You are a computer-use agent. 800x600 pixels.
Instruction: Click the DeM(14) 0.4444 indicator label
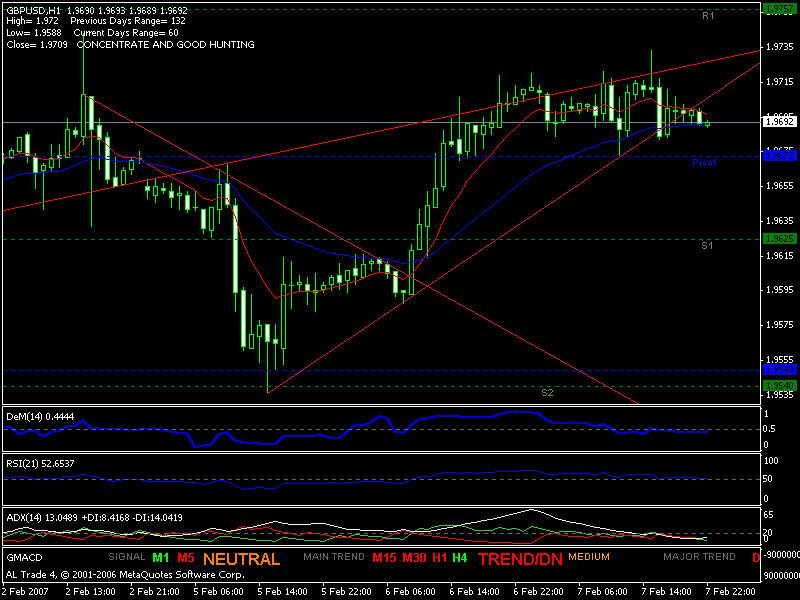coord(40,417)
